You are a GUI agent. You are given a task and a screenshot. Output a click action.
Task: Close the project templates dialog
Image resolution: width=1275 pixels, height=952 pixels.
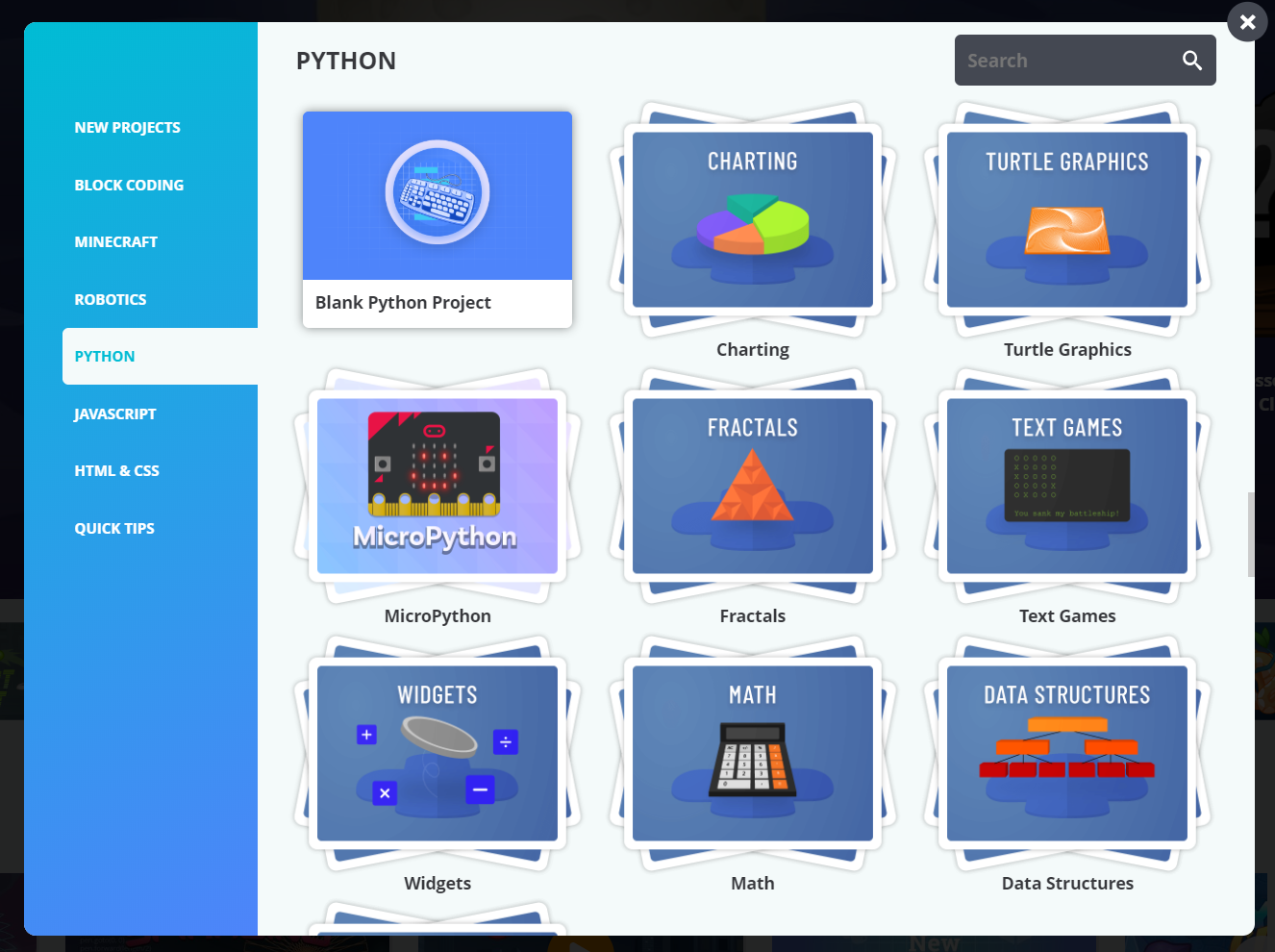pos(1247,21)
